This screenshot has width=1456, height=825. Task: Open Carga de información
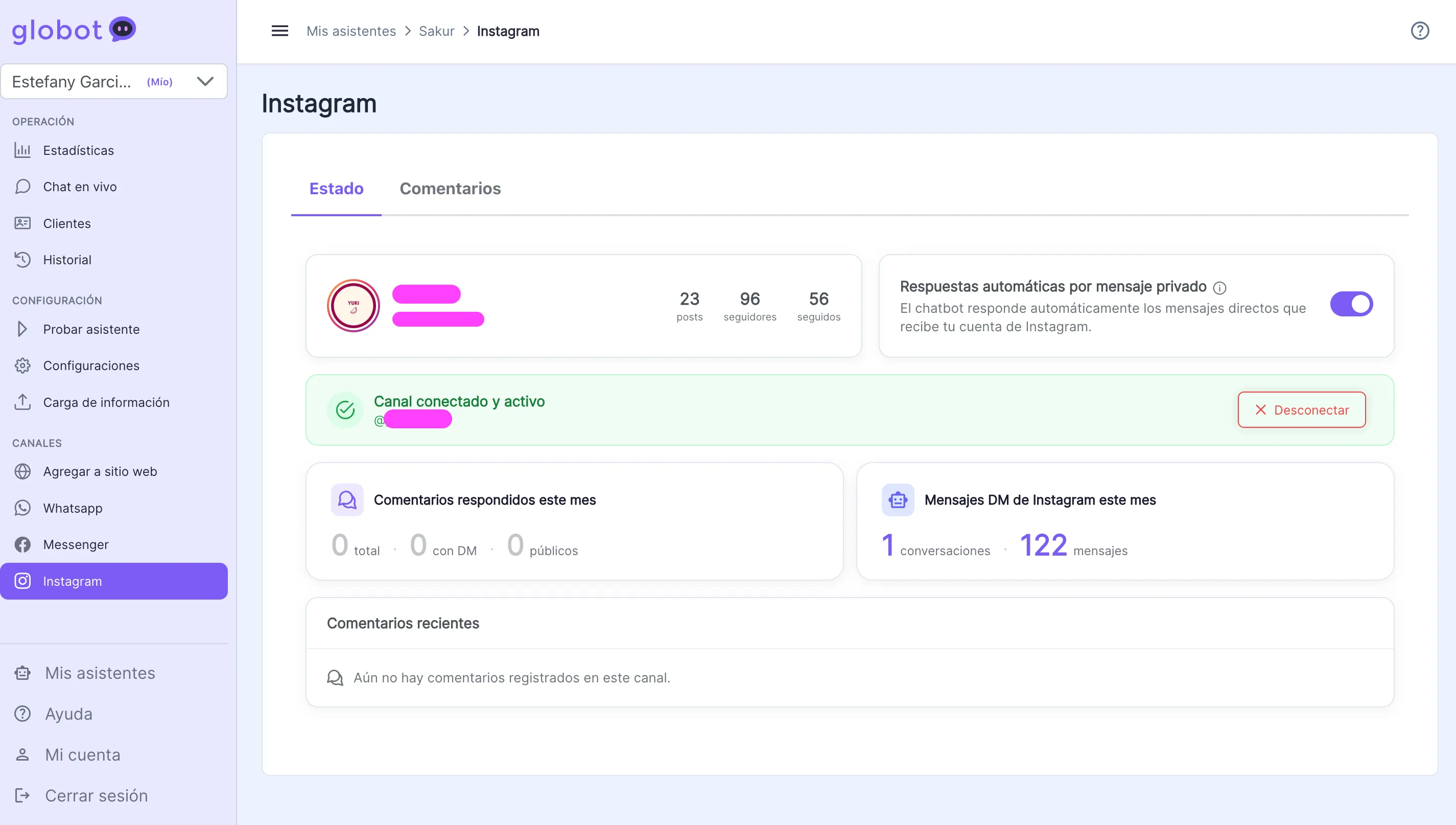point(106,402)
